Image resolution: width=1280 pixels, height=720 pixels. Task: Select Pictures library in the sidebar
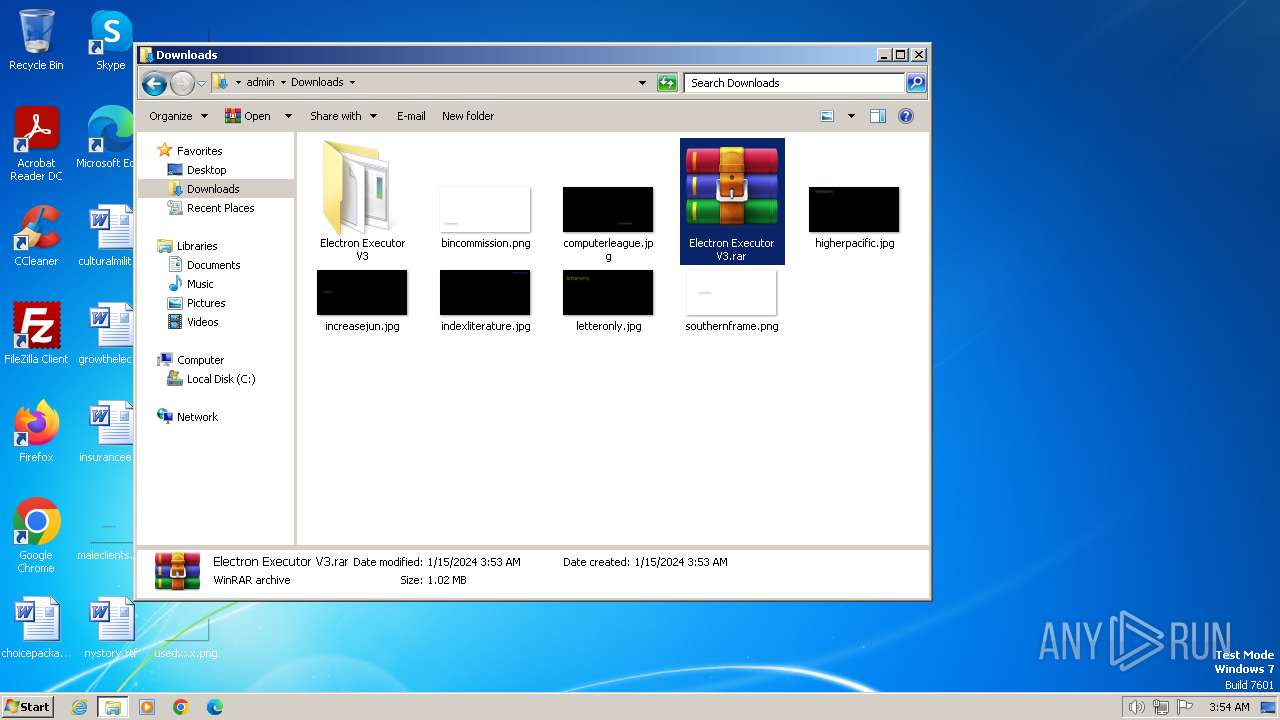tap(206, 303)
